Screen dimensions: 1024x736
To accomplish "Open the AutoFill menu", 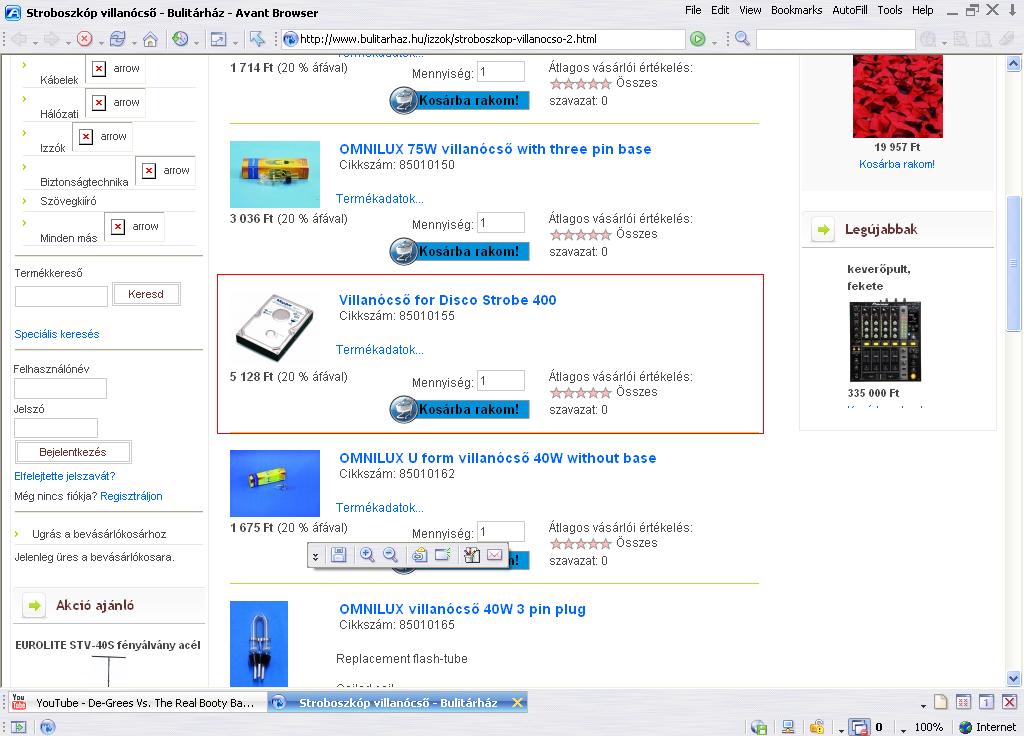I will tap(850, 10).
